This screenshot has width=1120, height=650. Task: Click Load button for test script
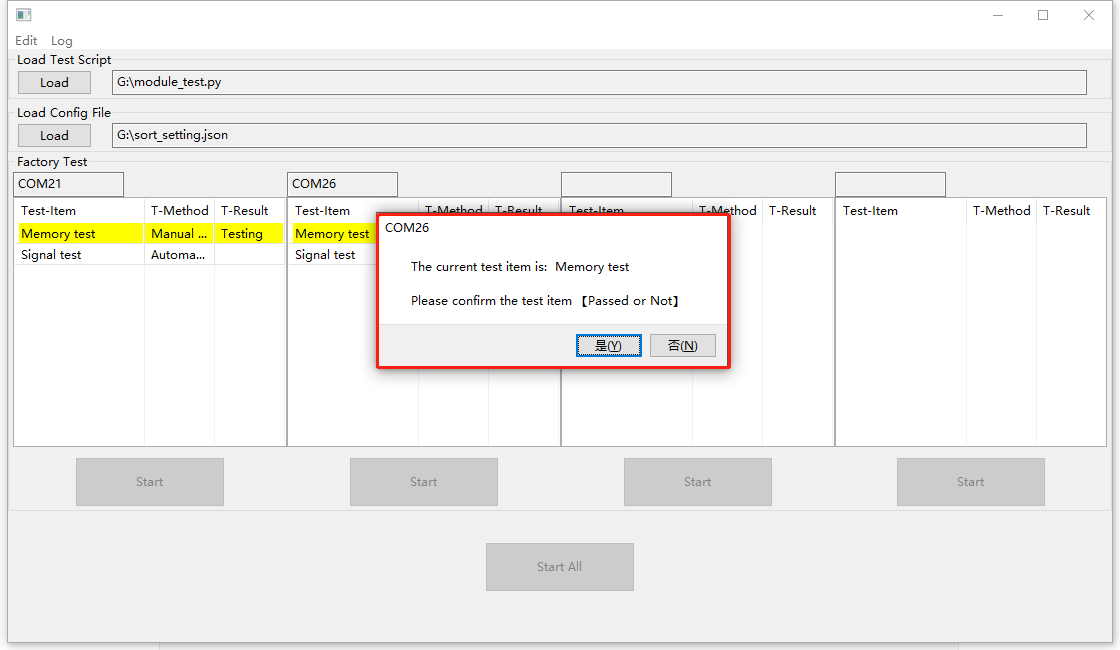(x=54, y=83)
